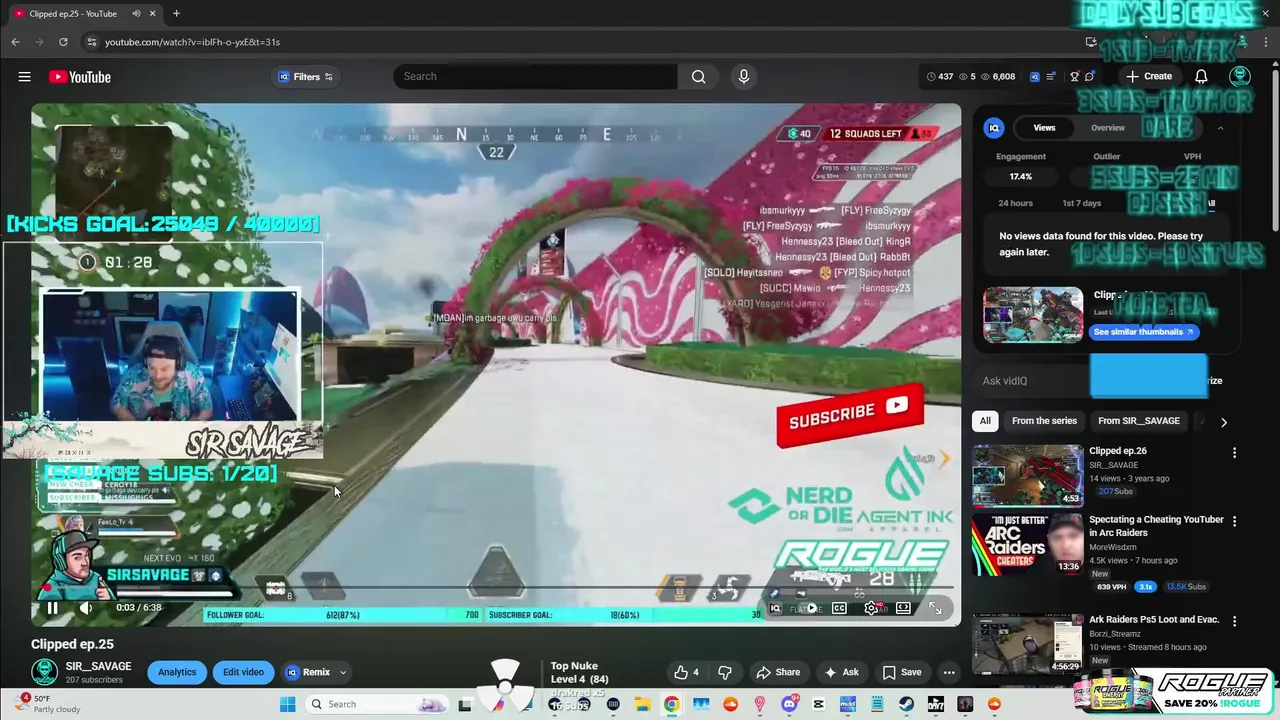The height and width of the screenshot is (720, 1280).
Task: Collapse the vidIQ panel chevron
Action: (1220, 128)
